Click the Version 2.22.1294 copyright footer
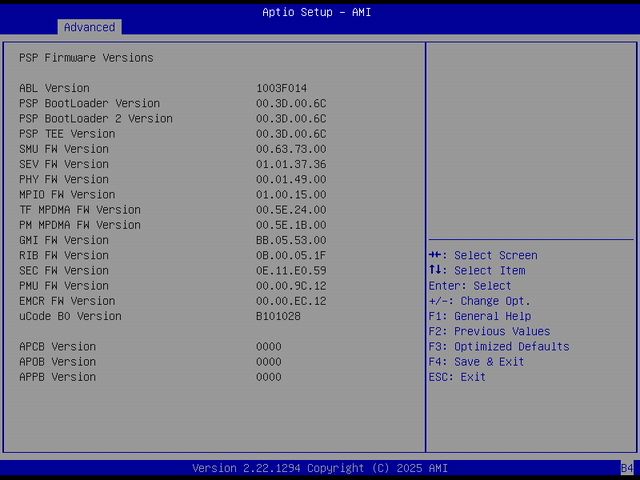This screenshot has height=480, width=640. (x=320, y=468)
